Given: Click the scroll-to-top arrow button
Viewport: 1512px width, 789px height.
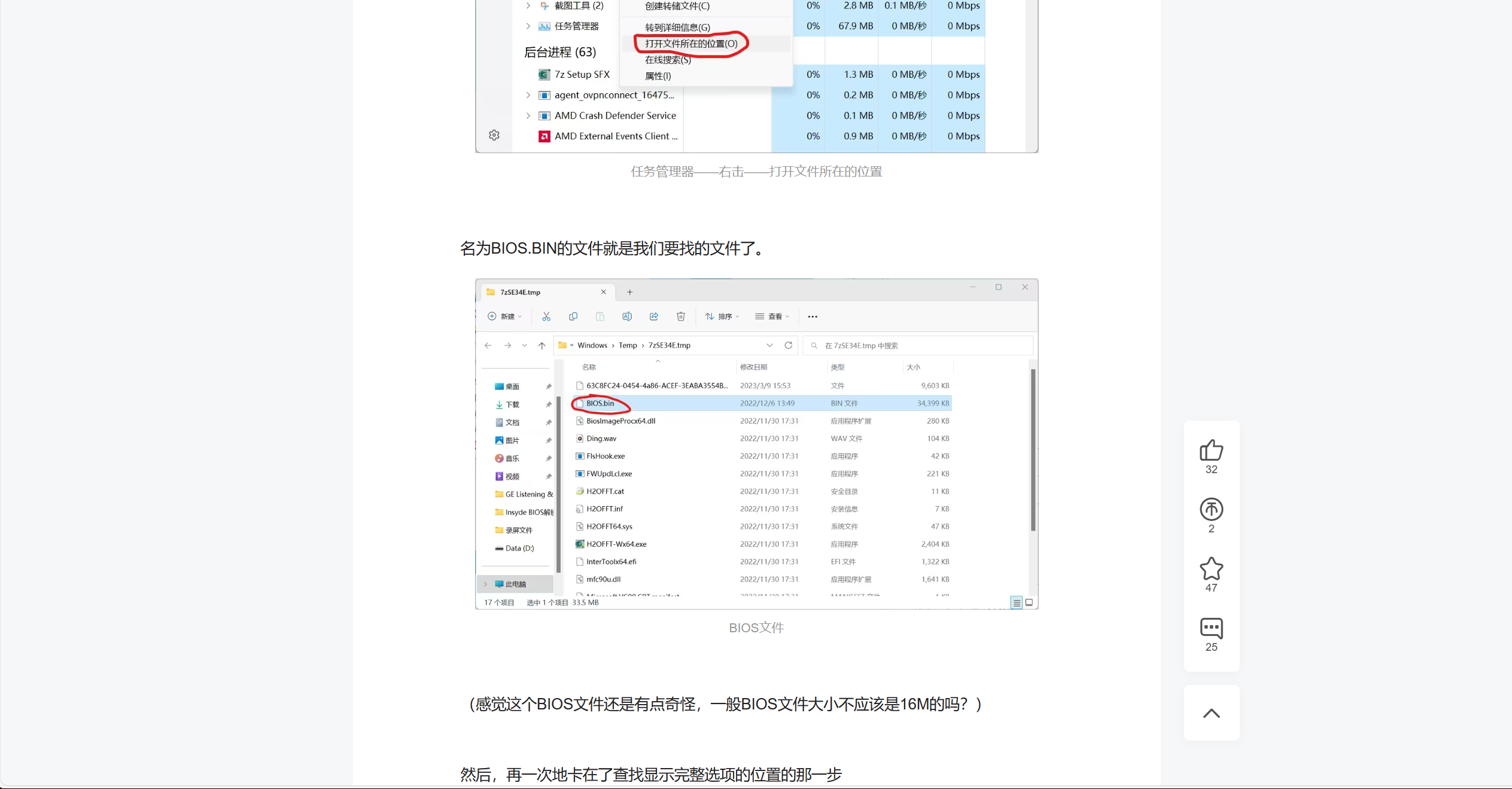Looking at the screenshot, I should click(1211, 712).
